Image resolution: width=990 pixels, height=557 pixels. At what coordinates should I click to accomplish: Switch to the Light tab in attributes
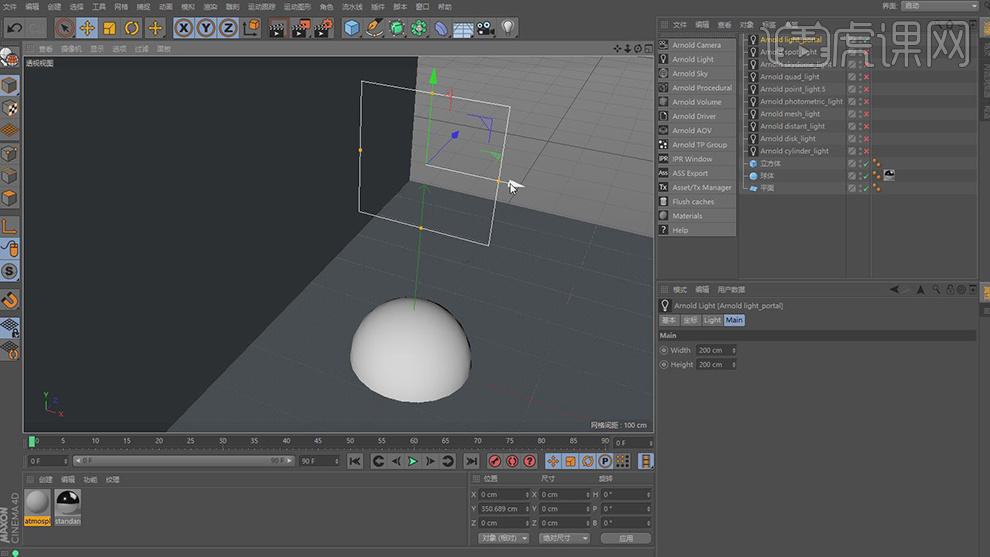click(712, 320)
